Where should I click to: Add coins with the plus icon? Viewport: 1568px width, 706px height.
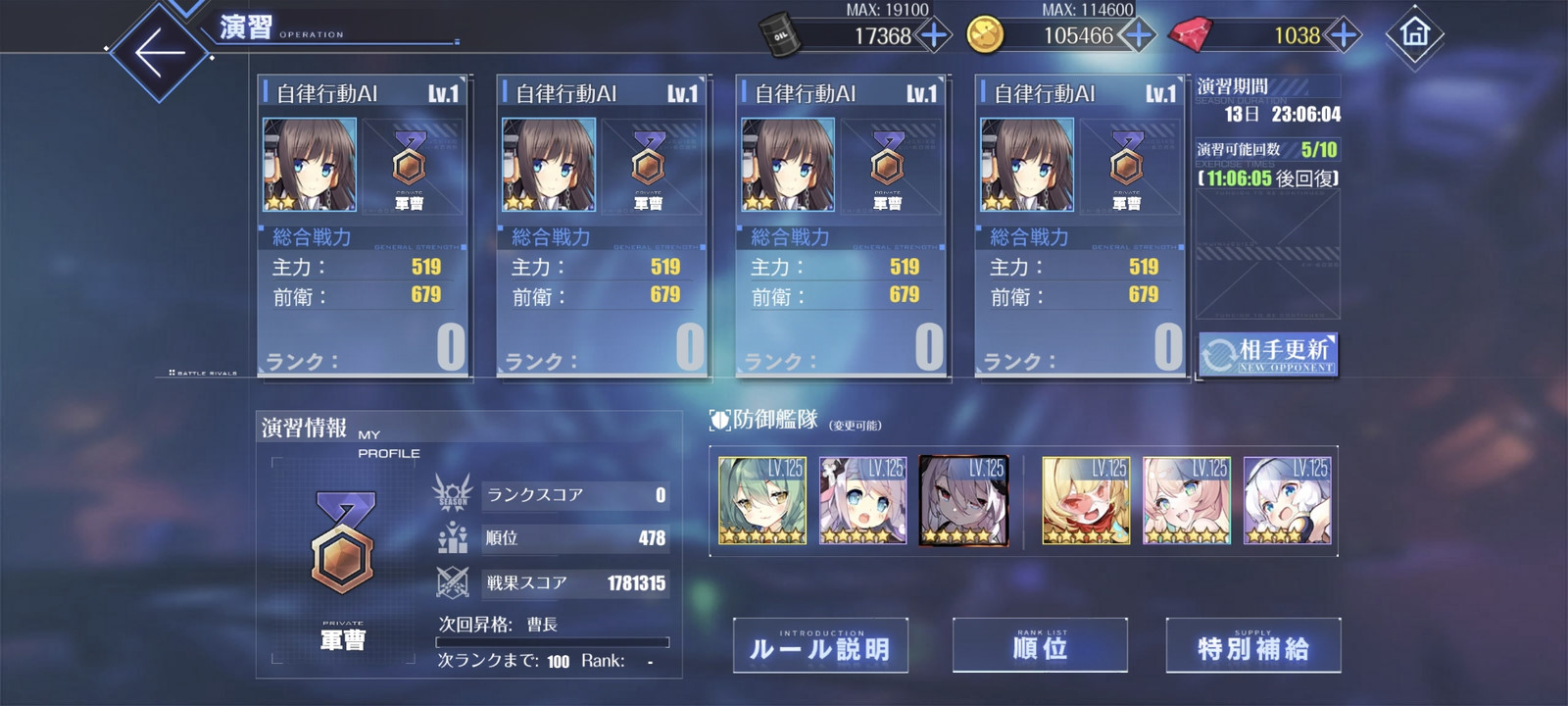pos(1137,36)
